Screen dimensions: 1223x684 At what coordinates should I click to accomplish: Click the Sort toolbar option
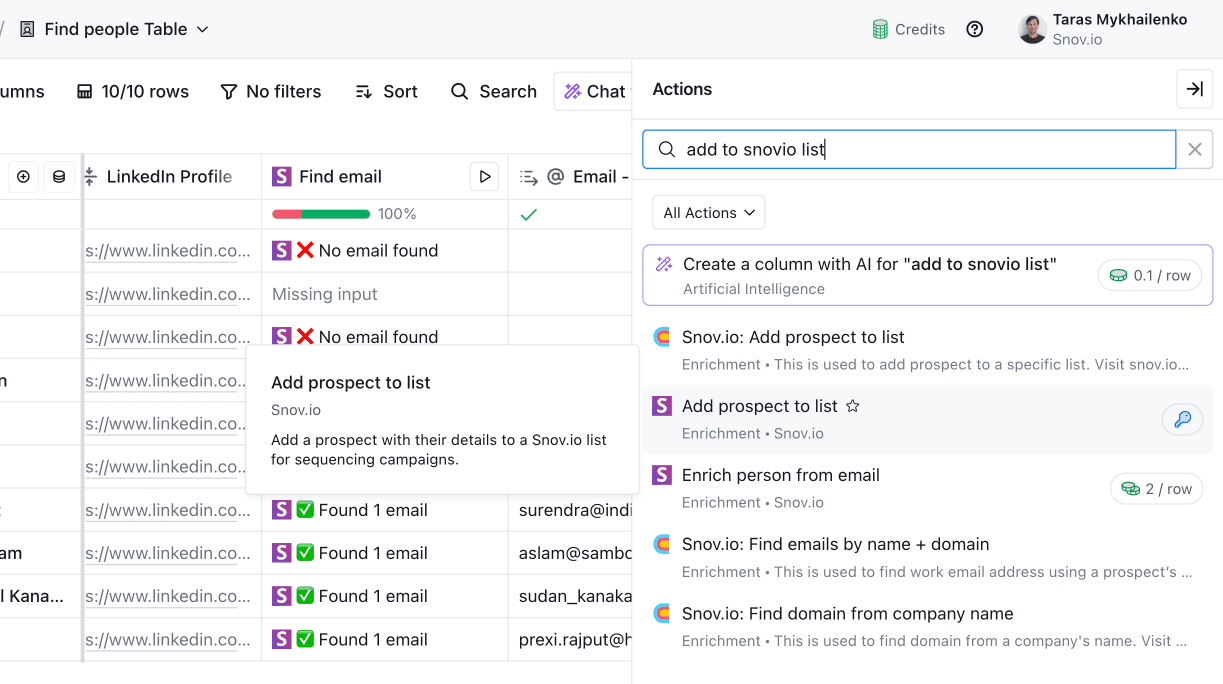pyautogui.click(x=386, y=91)
